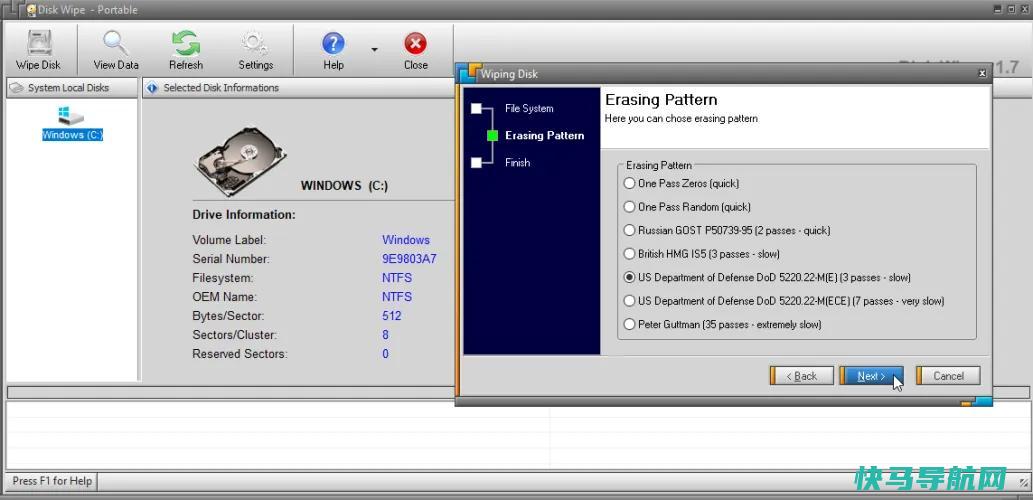Click the Disk Wipe app title bar icon

click(x=30, y=10)
